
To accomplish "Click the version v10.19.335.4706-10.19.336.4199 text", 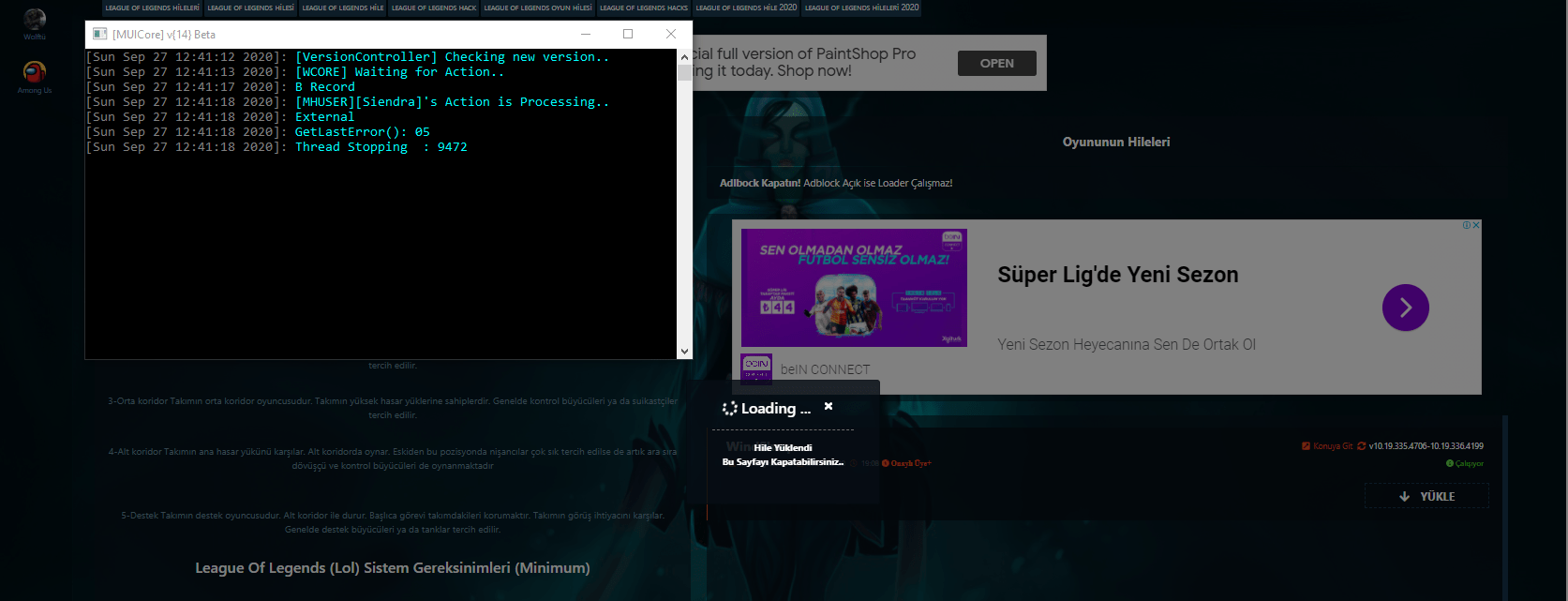I will 1426,446.
